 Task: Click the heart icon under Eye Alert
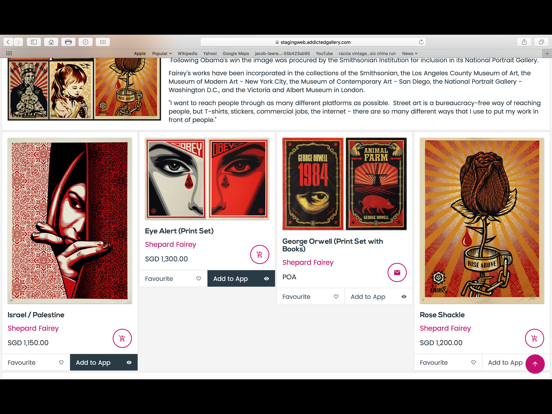pos(199,278)
